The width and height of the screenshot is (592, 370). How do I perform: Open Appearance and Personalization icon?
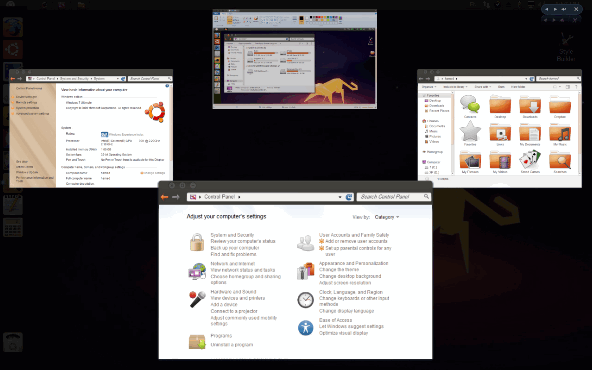click(305, 271)
